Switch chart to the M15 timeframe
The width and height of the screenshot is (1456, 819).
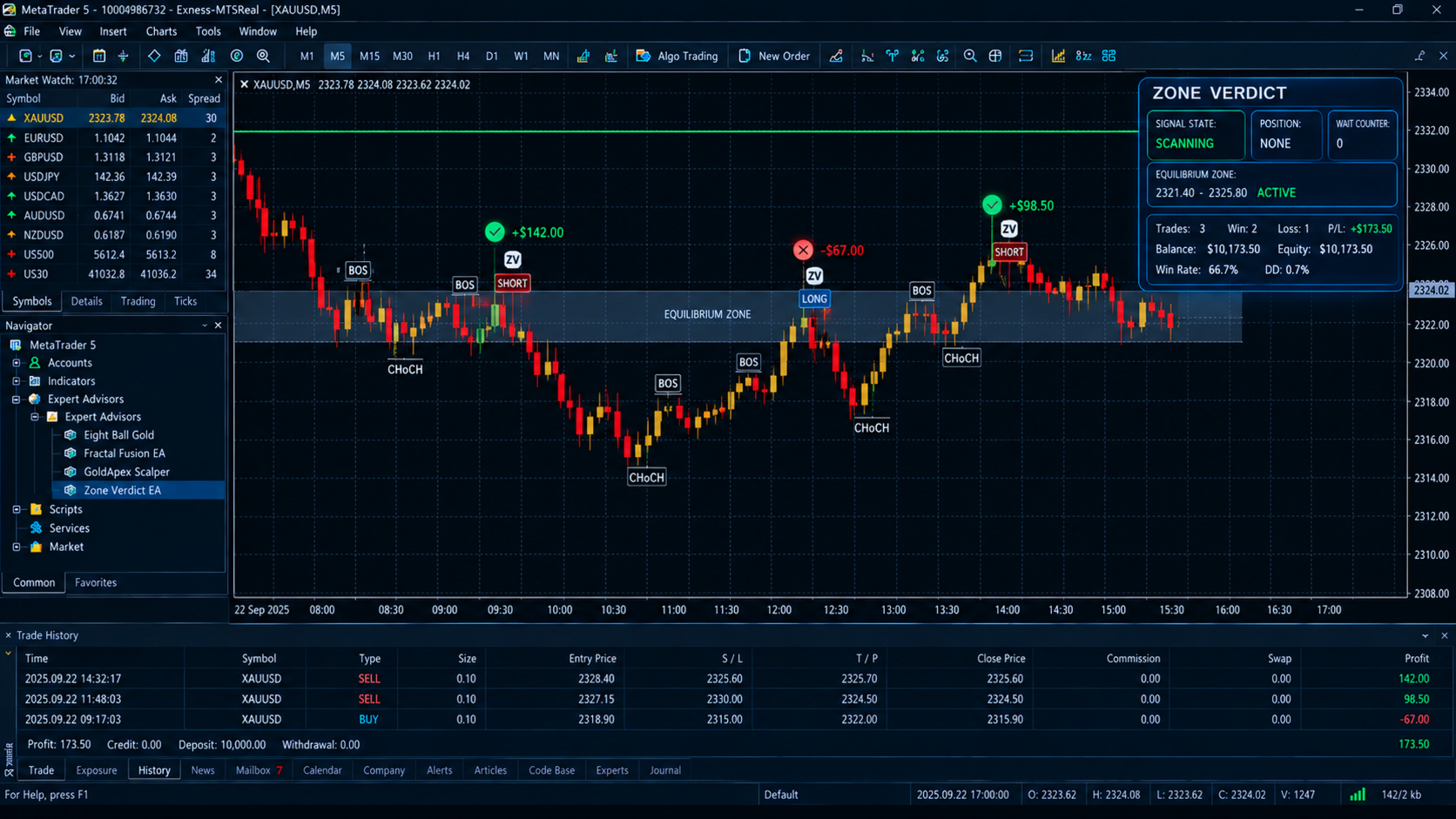pyautogui.click(x=369, y=56)
